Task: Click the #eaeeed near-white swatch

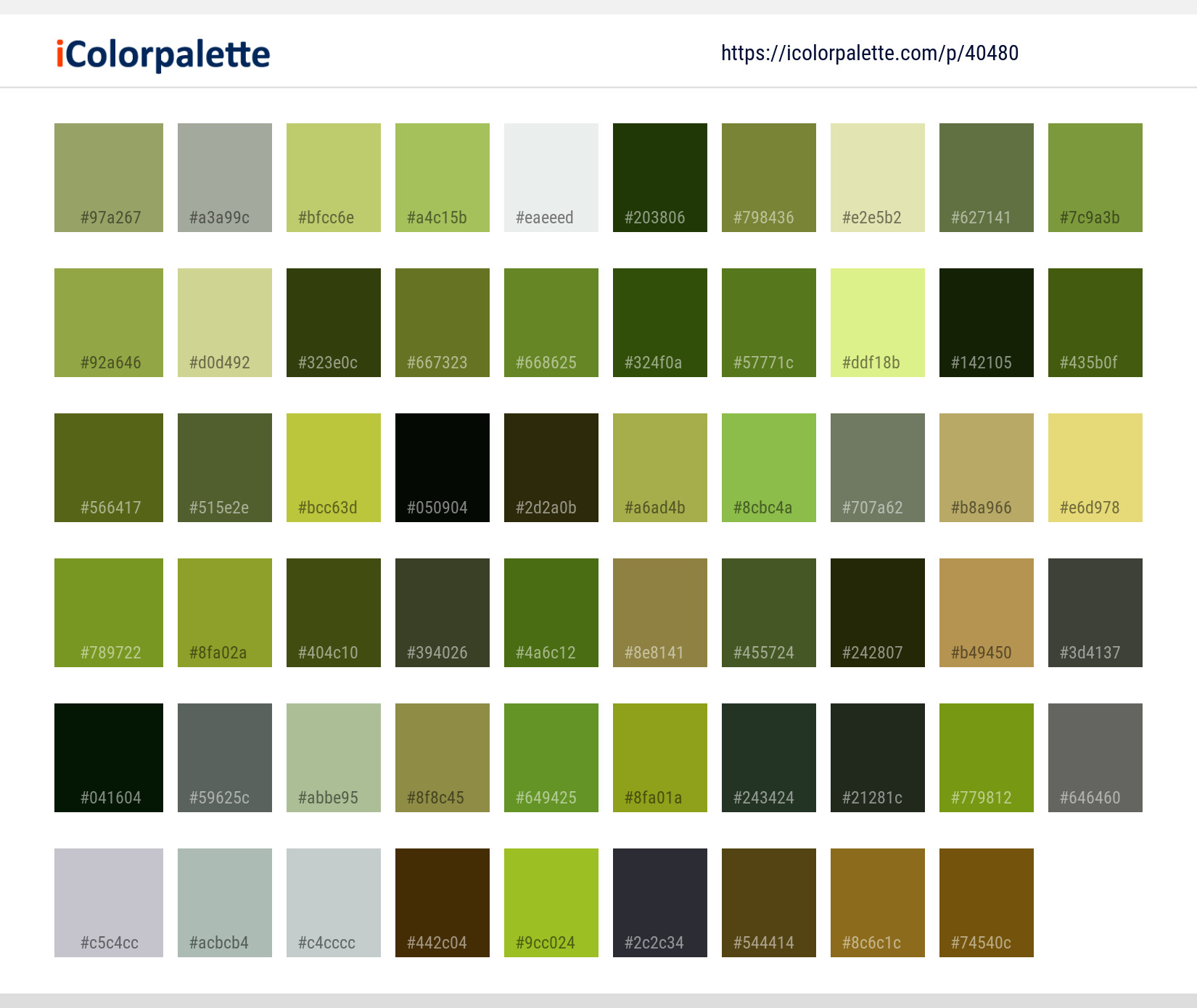Action: (551, 178)
